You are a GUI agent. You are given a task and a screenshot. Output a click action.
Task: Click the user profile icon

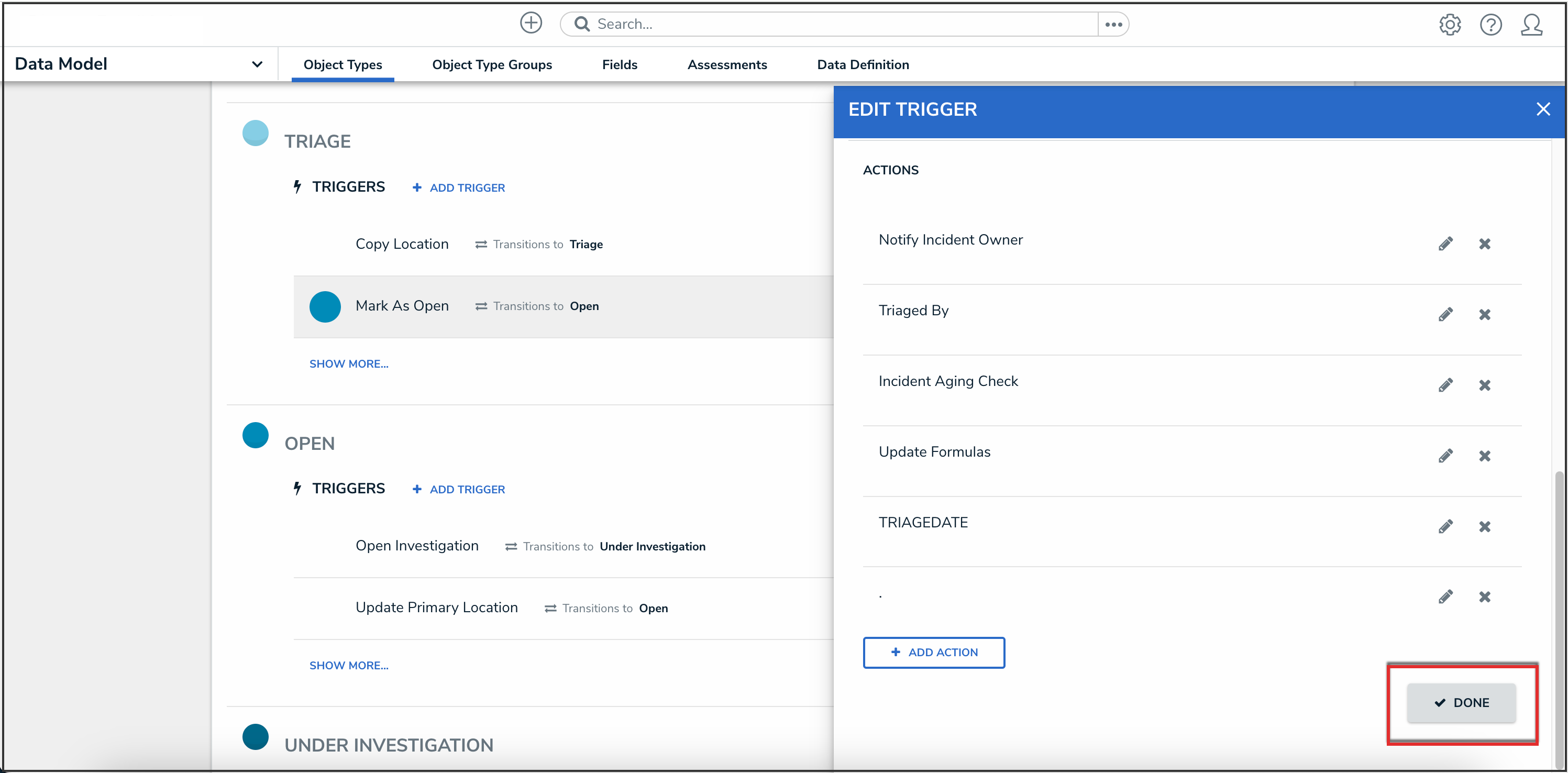coord(1531,25)
